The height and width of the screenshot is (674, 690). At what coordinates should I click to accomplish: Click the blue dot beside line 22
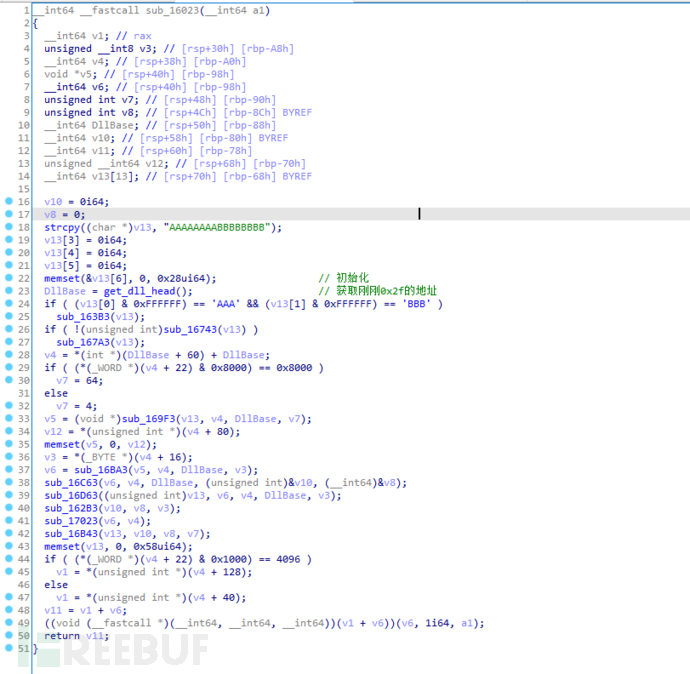pyautogui.click(x=9, y=278)
